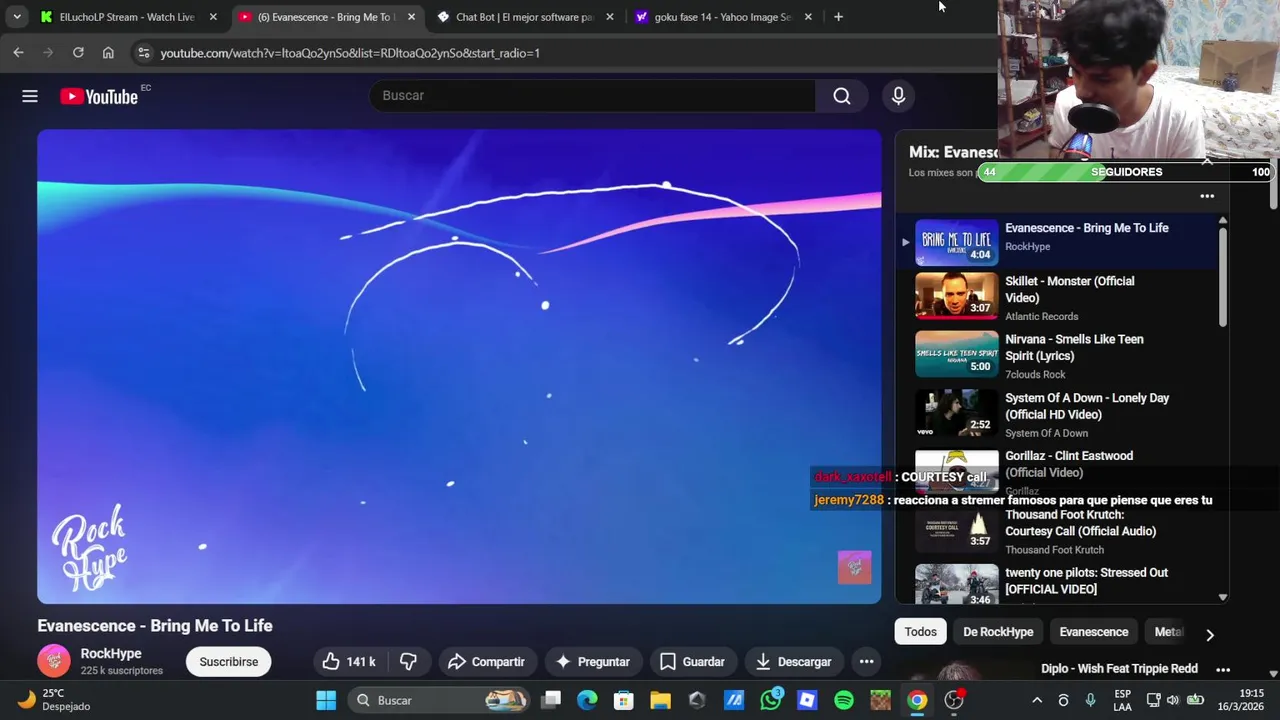Click the video player area
This screenshot has height=720, width=1280.
point(459,366)
